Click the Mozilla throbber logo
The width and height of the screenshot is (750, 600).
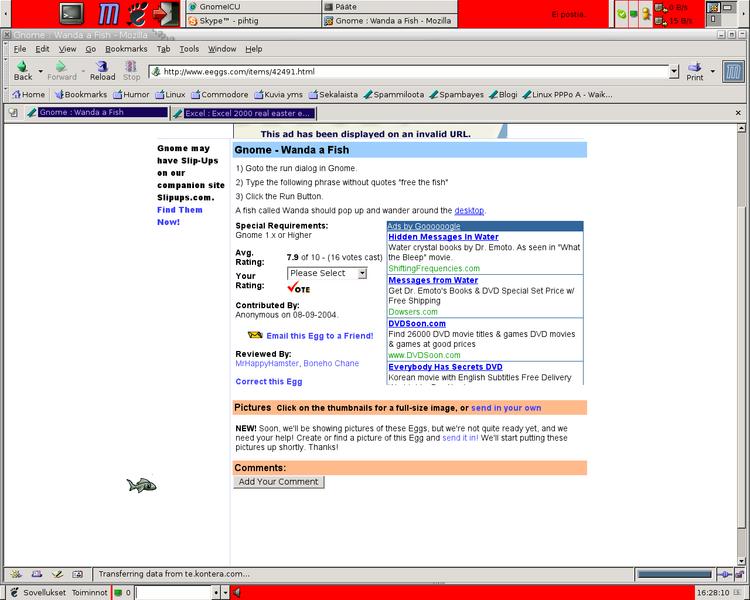coord(732,71)
